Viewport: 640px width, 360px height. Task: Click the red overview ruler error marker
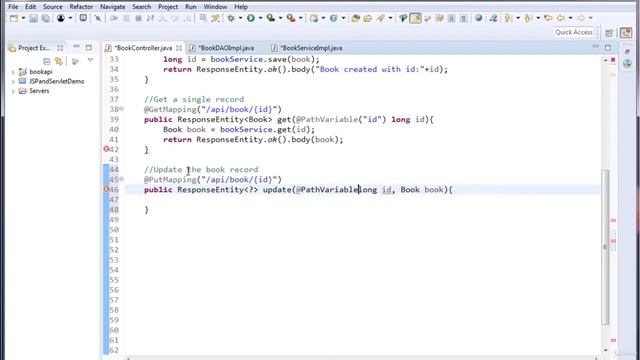[613, 60]
